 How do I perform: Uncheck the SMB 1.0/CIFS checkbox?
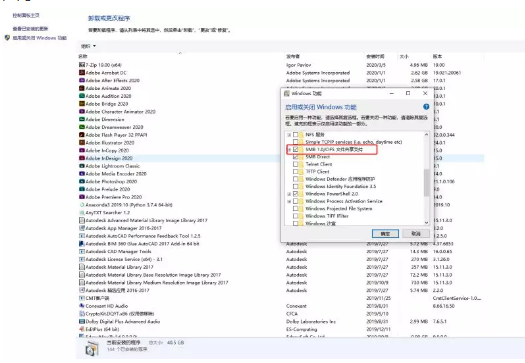pos(296,149)
